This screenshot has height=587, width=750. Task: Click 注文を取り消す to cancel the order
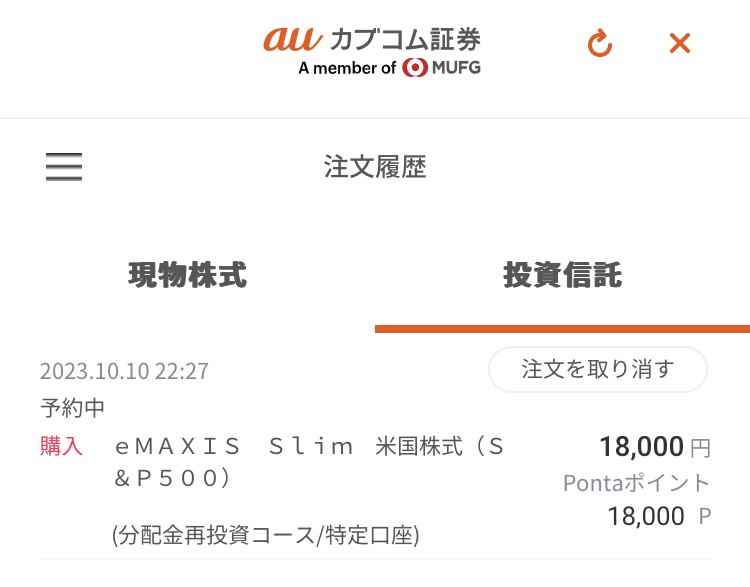point(598,369)
